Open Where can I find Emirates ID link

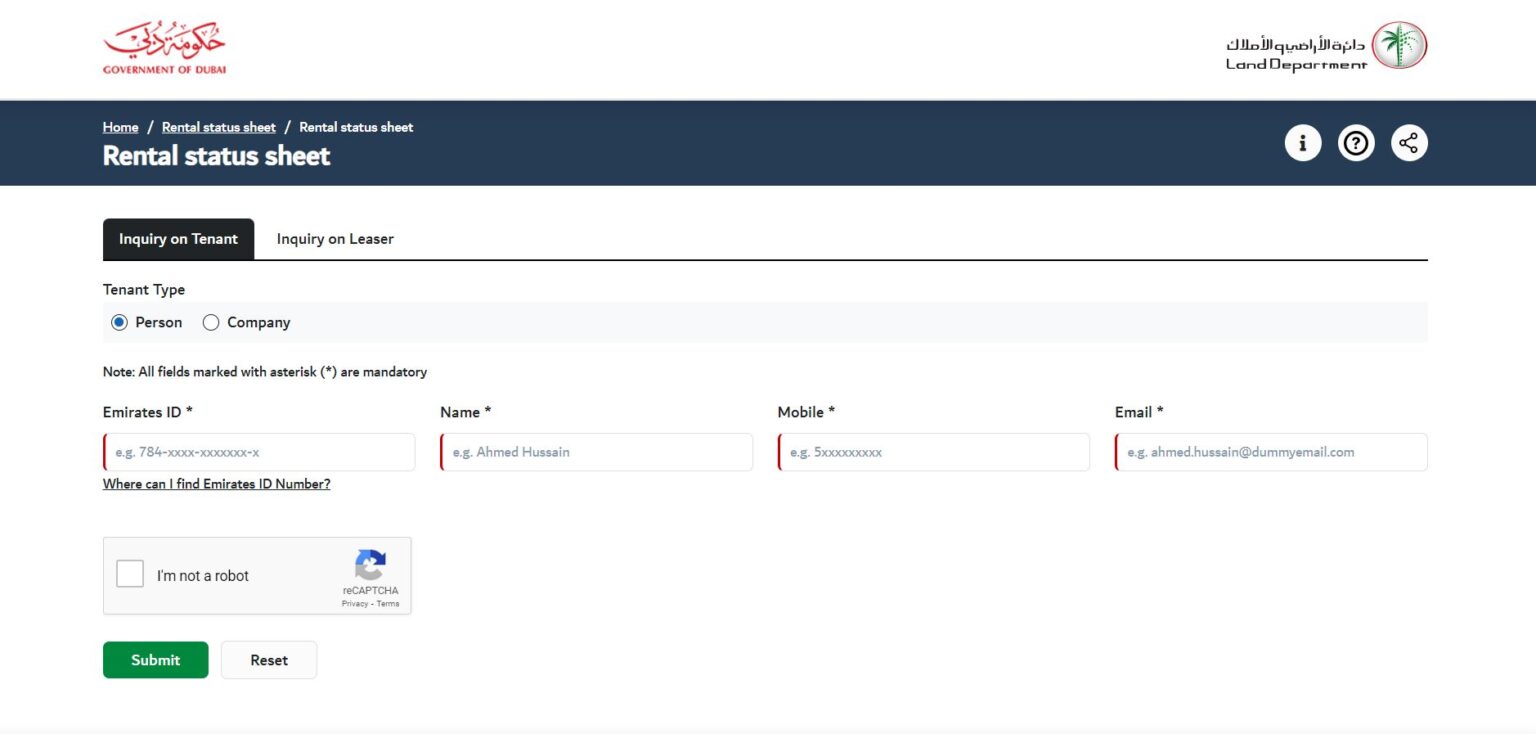[x=216, y=484]
